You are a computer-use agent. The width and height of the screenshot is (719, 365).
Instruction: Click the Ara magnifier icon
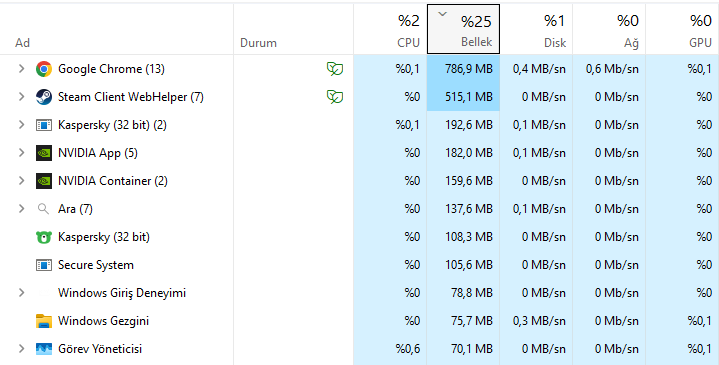coord(43,209)
